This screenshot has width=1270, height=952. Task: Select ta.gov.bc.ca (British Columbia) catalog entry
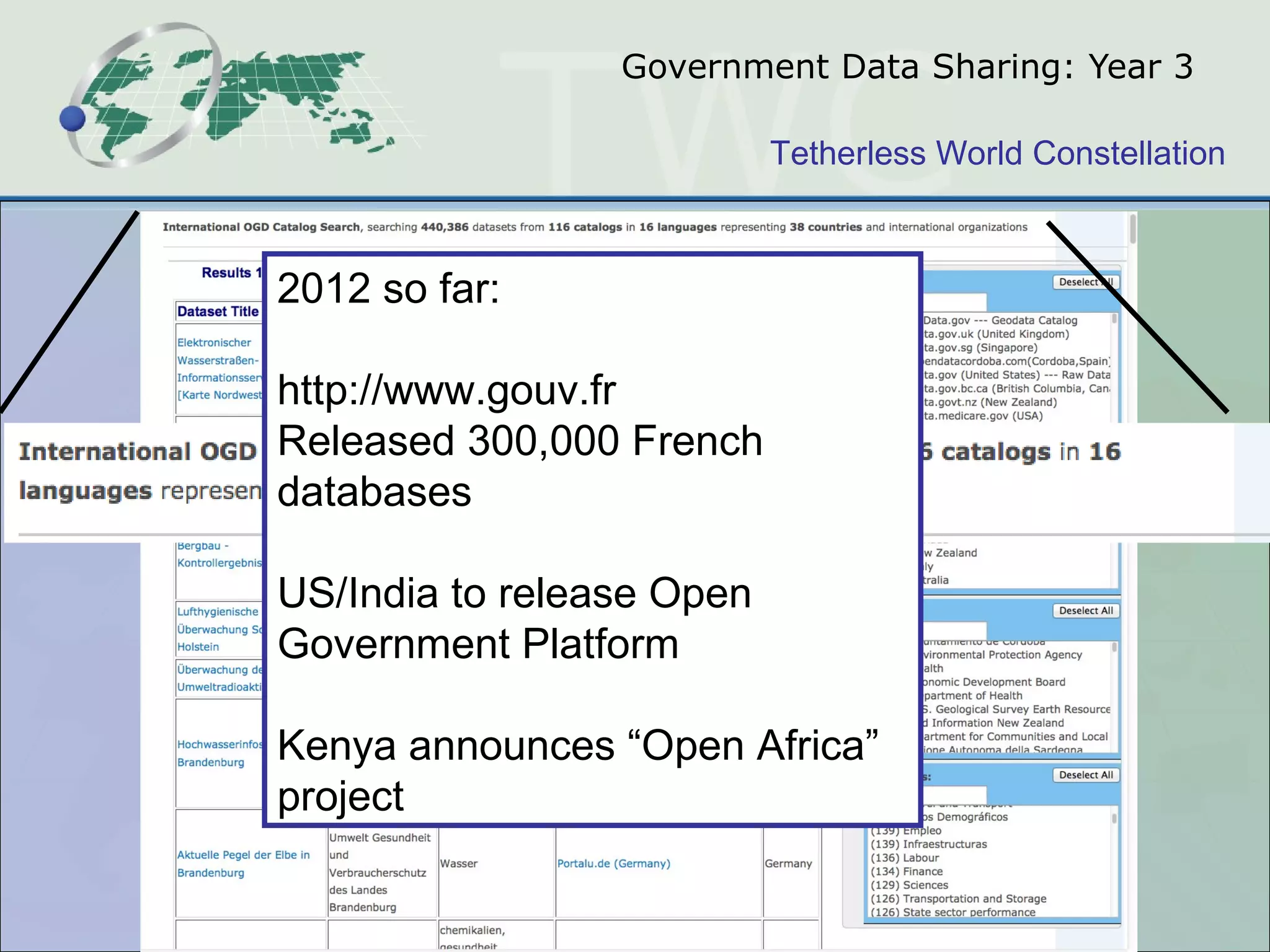[x=1016, y=389]
